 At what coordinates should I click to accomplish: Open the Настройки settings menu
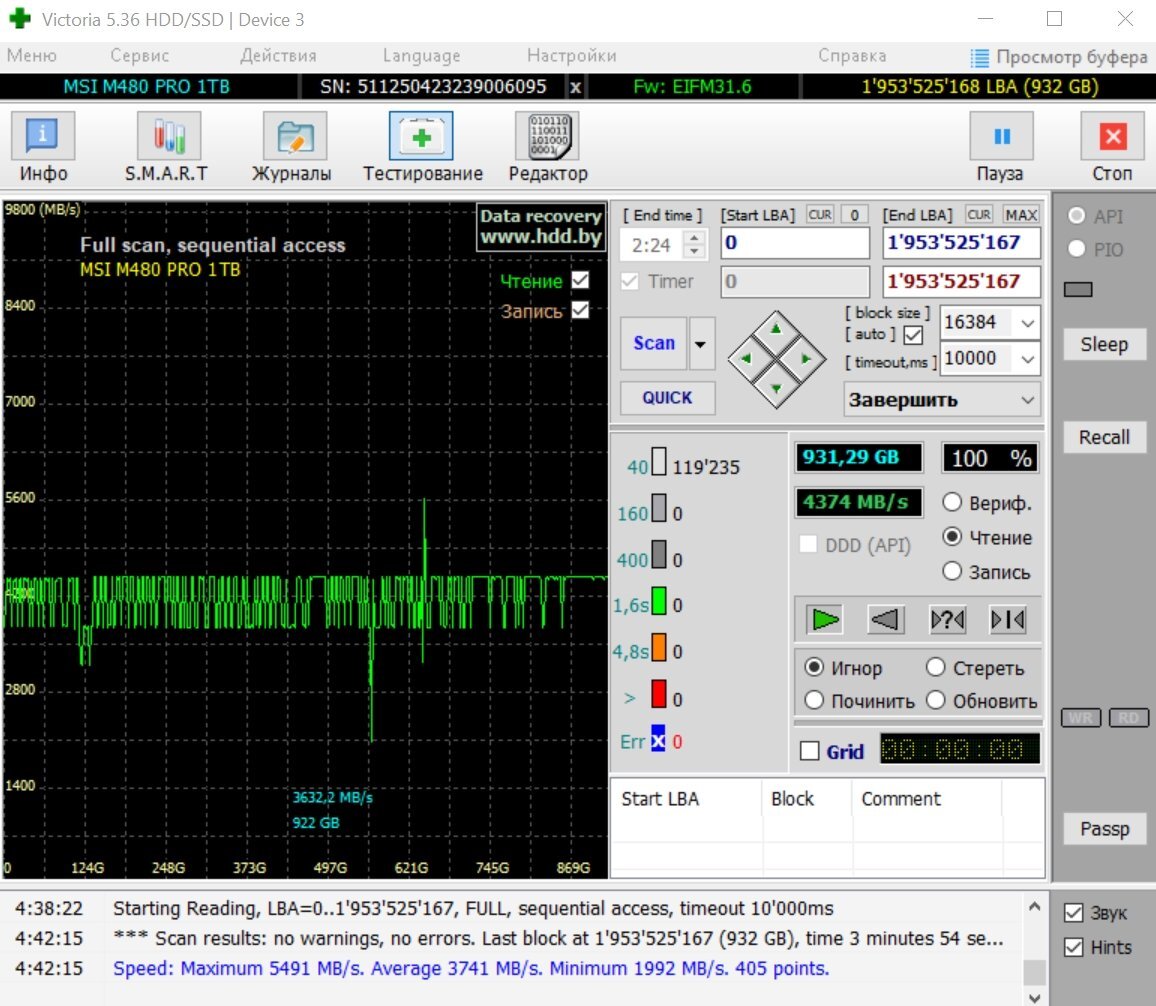[x=571, y=56]
